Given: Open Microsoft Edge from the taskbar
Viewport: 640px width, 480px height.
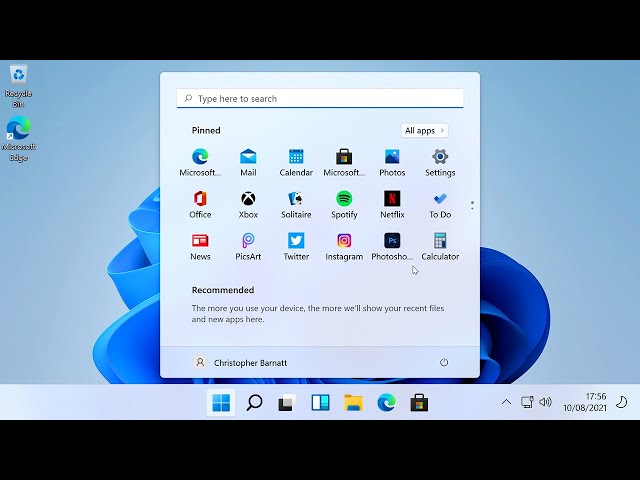Looking at the screenshot, I should pyautogui.click(x=387, y=403).
